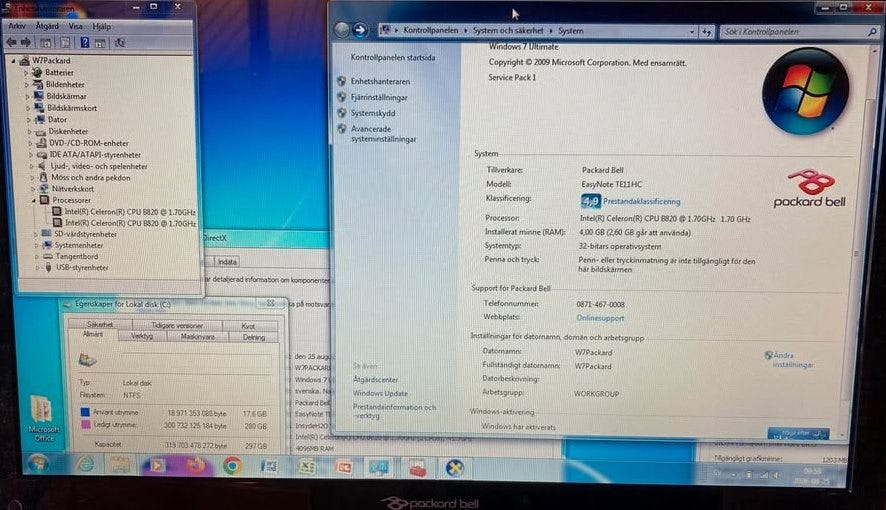
Task: Go forward using Device Manager's toolbar forward arrow
Action: (x=25, y=42)
